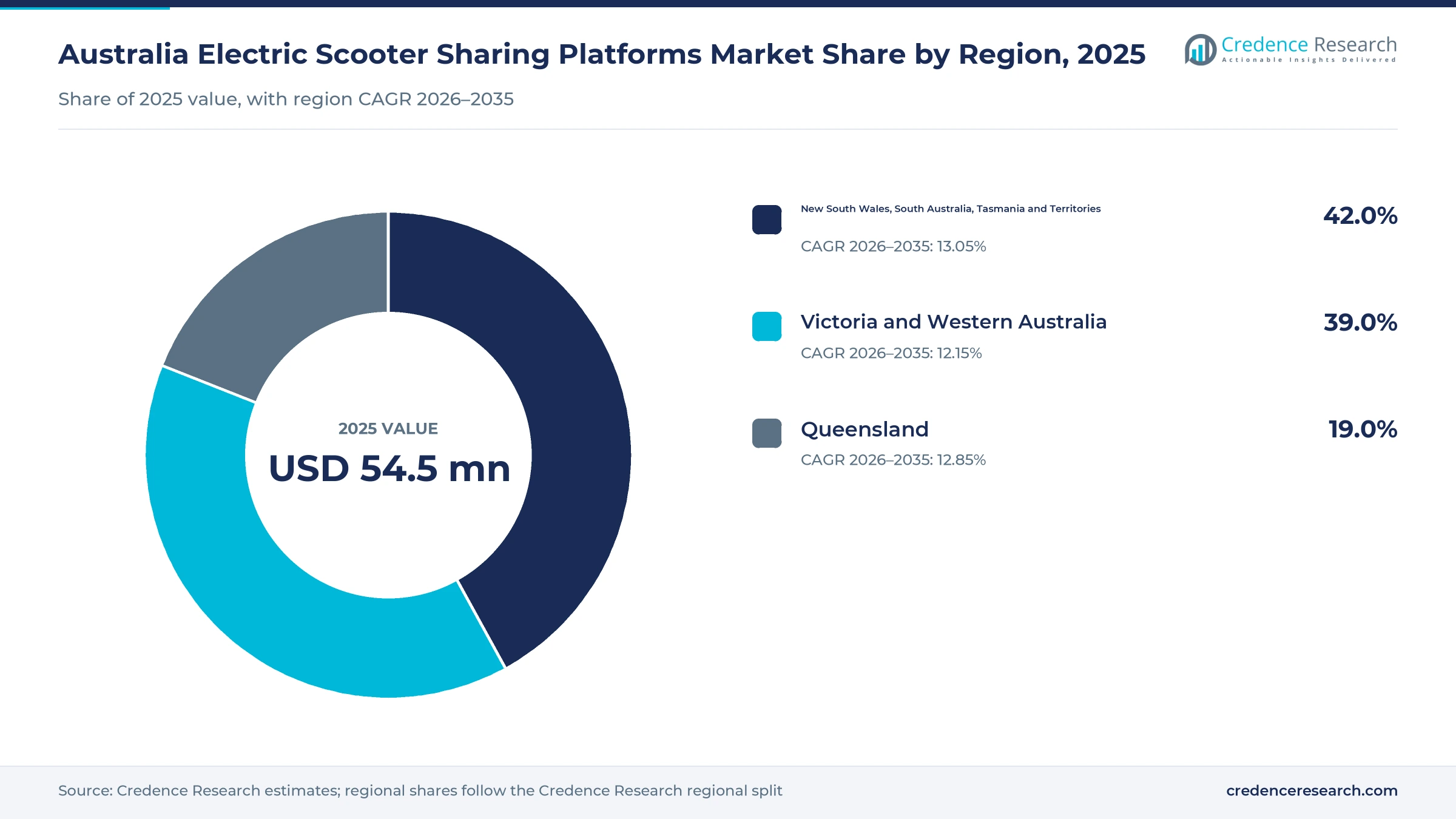Viewport: 1456px width, 819px height.
Task: Select the navy legend color swatch
Action: click(767, 220)
